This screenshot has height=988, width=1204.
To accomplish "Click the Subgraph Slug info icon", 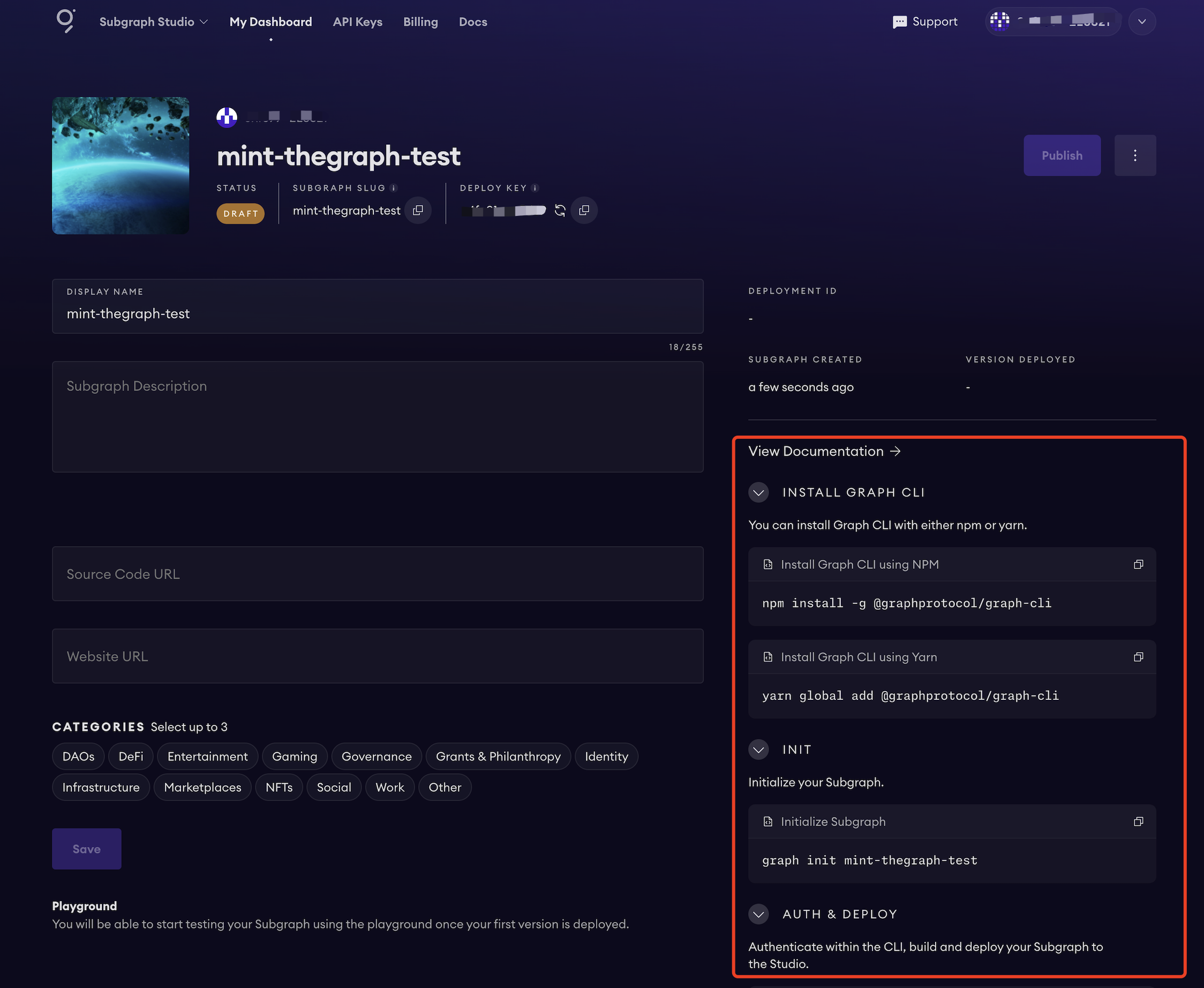I will (x=394, y=188).
